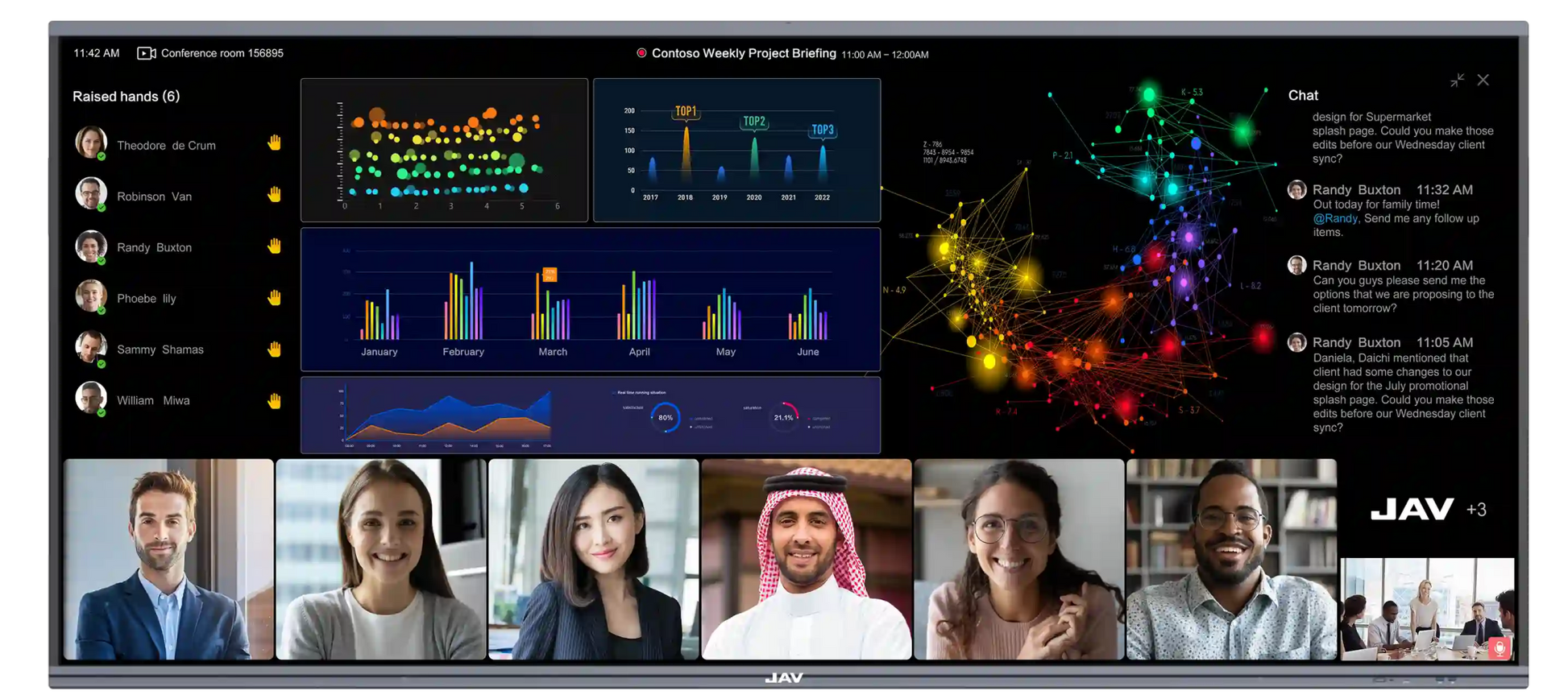Click the red recording indicator dot
Viewport: 1568px width, 699px height.
(641, 53)
